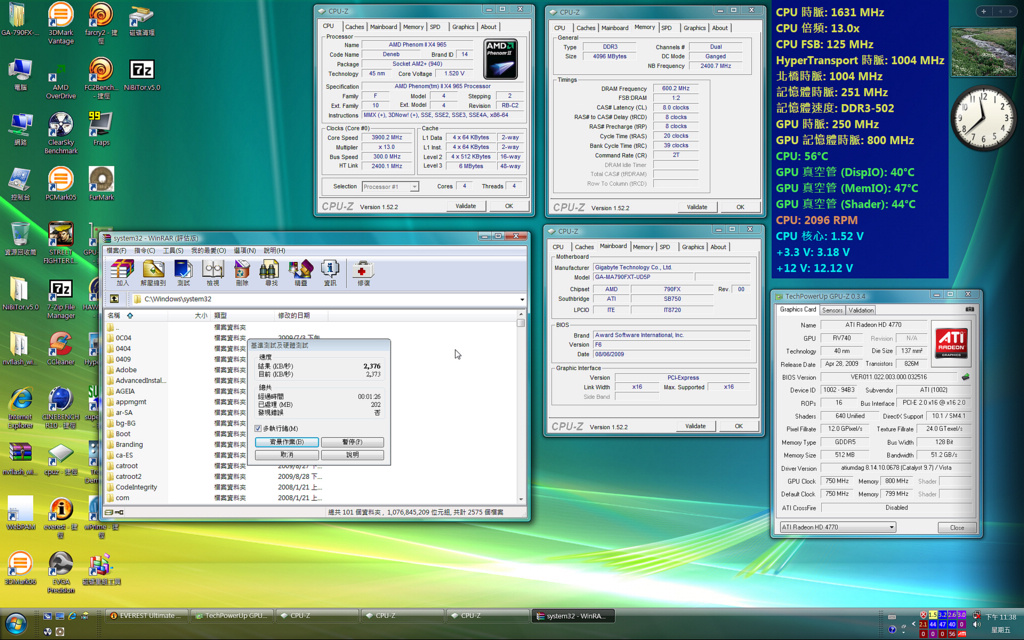Screen dimensions: 1024x640
Task: Expand the C:\Windows\system32 path dropdown in WinRAR
Action: (522, 299)
